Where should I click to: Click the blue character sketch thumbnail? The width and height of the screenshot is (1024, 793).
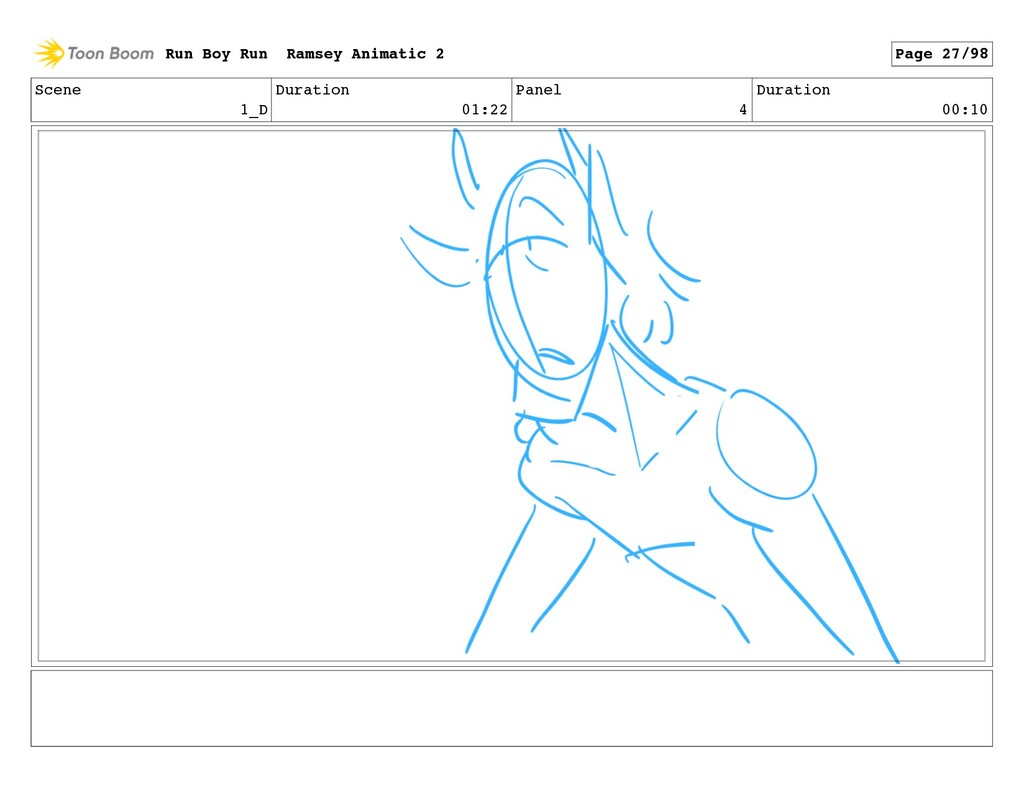tap(511, 396)
